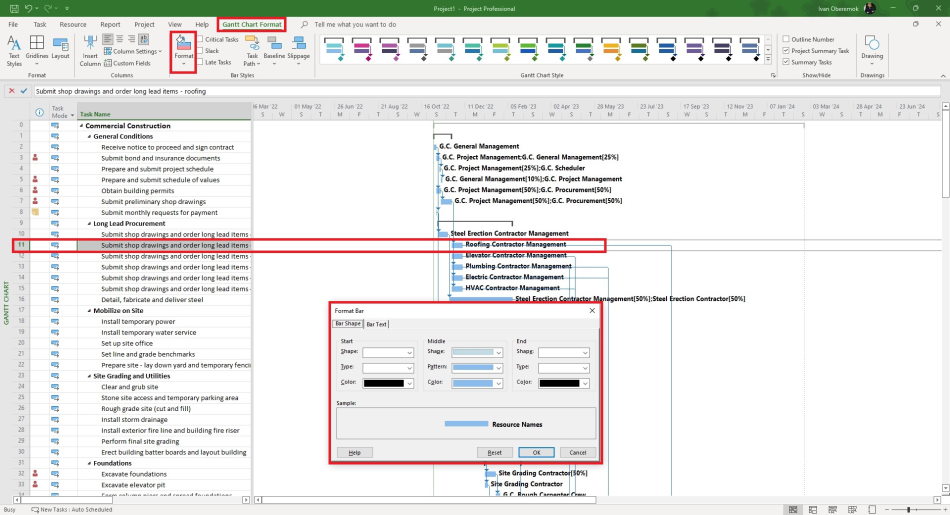
Task: Click the Tell me what you want search box
Action: point(355,24)
